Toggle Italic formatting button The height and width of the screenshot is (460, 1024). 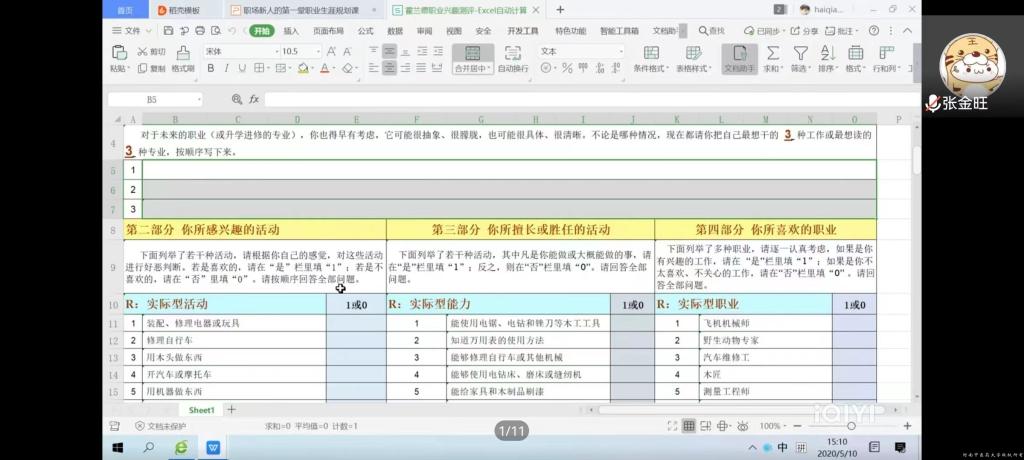coord(227,69)
